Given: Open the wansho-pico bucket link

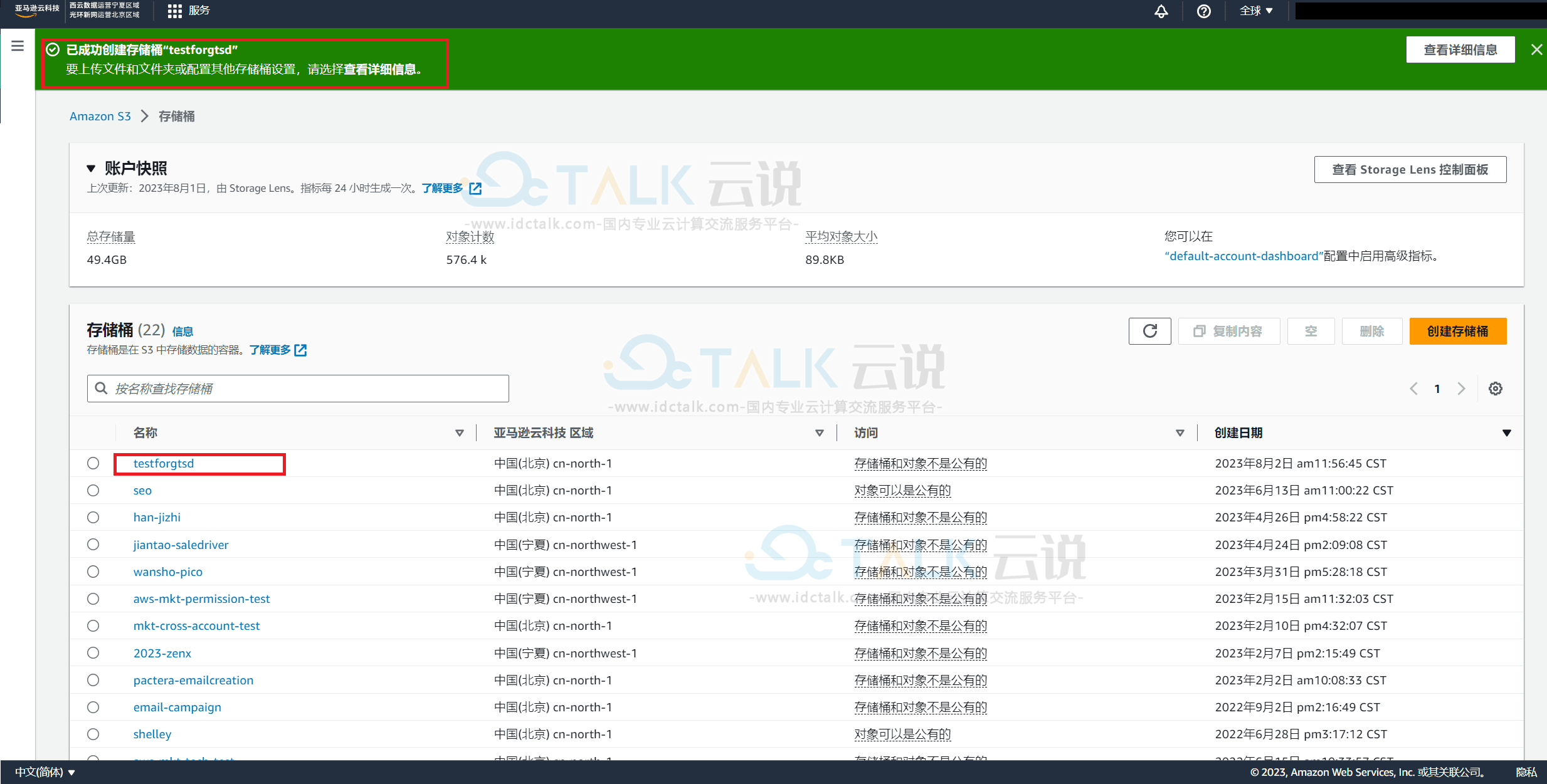Looking at the screenshot, I should 168,572.
